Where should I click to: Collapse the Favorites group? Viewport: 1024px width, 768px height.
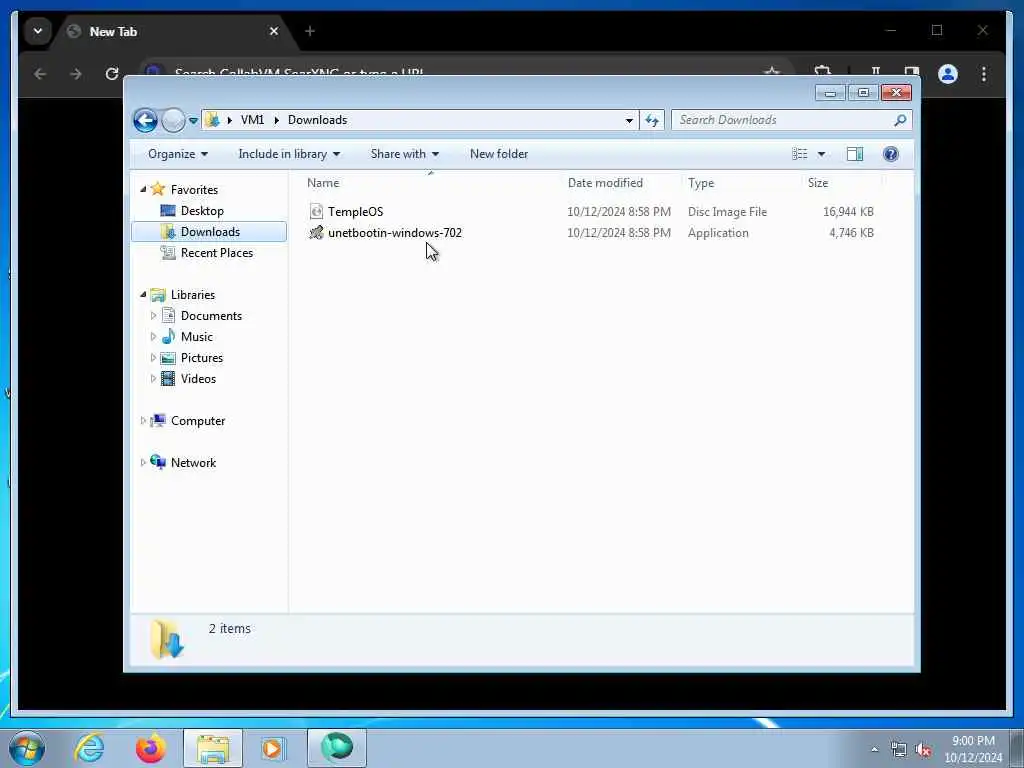point(143,189)
